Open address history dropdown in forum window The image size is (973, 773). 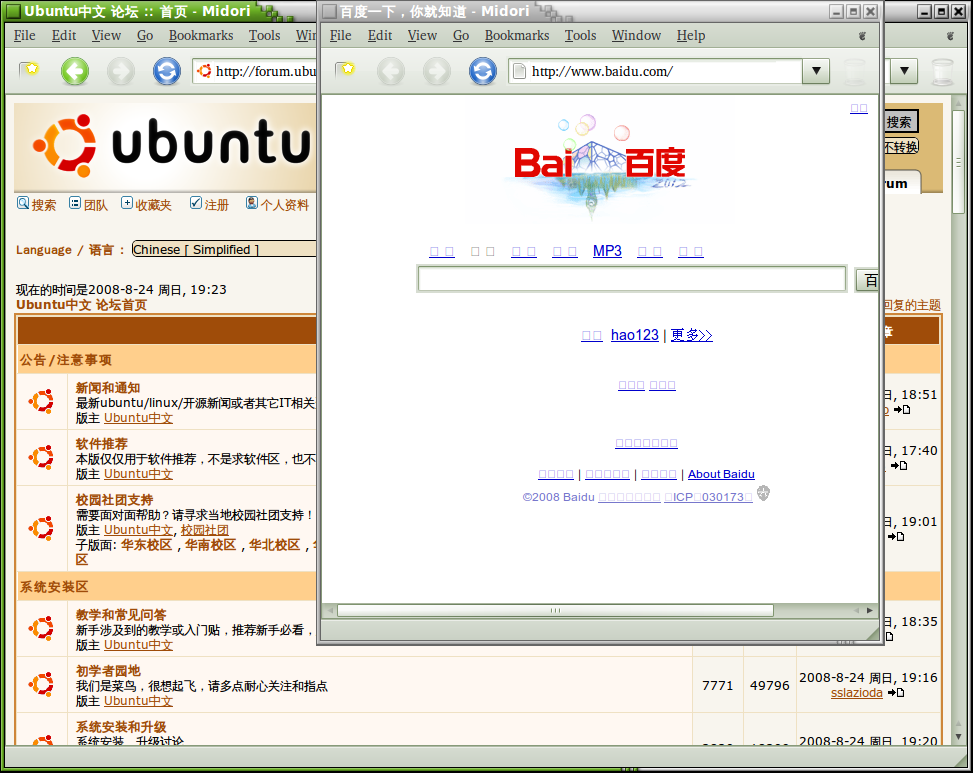click(905, 71)
